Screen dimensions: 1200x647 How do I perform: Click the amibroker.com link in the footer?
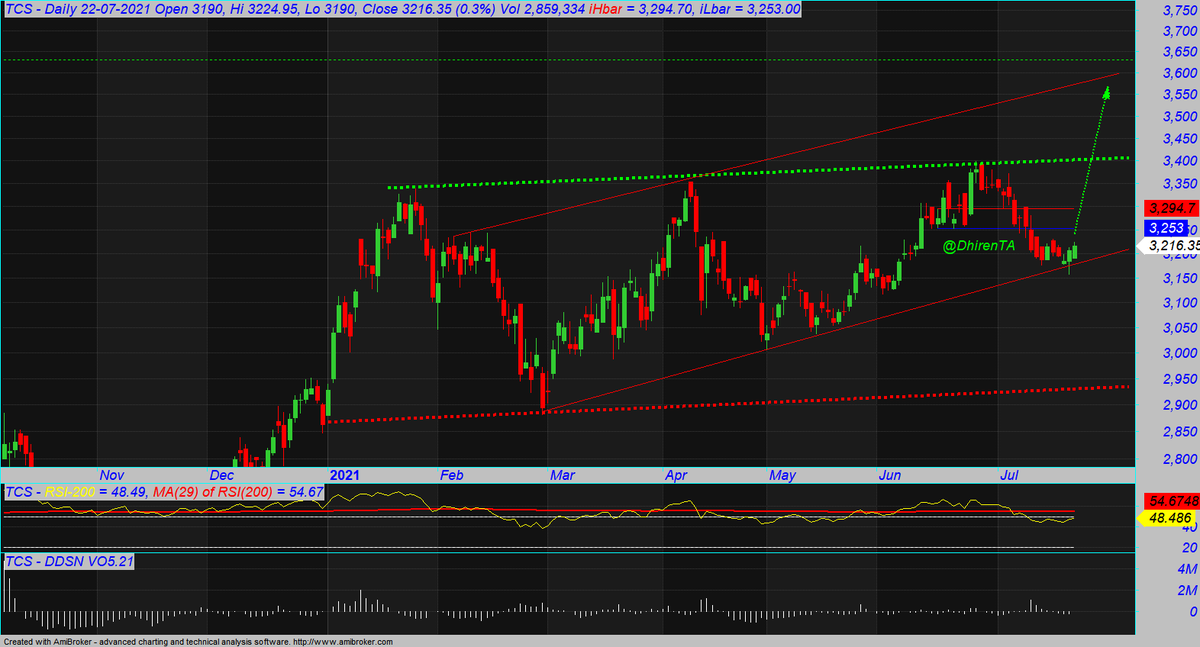(345, 642)
